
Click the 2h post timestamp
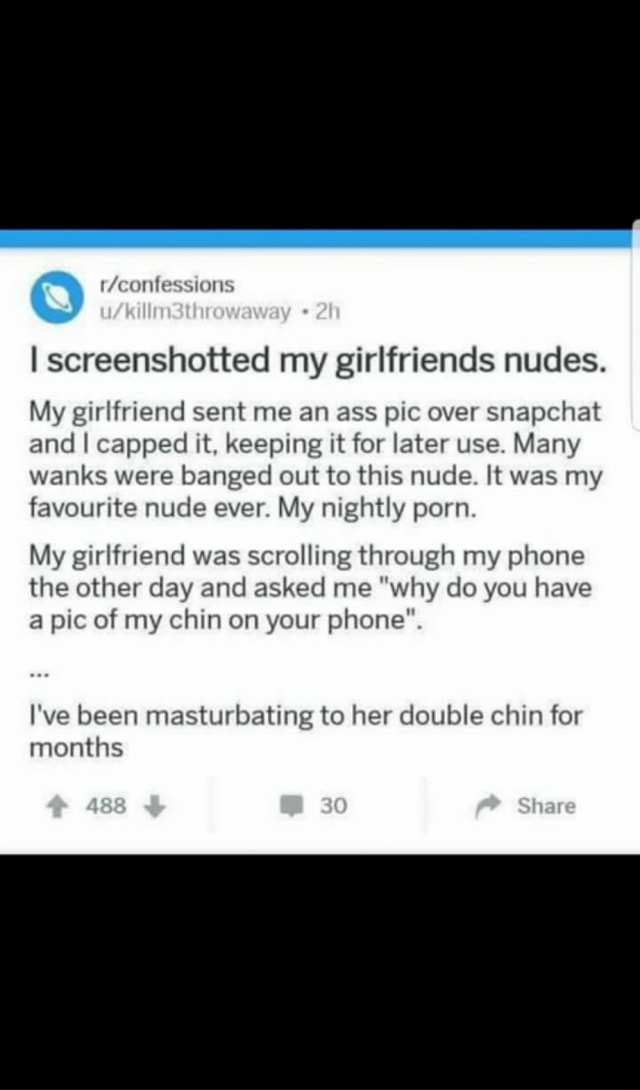pos(327,312)
